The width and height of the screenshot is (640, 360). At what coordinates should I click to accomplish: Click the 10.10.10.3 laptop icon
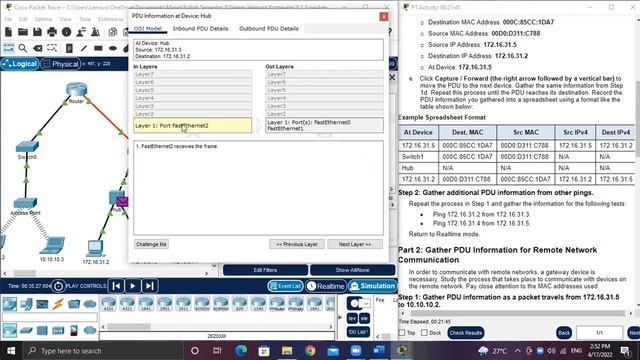[52, 246]
